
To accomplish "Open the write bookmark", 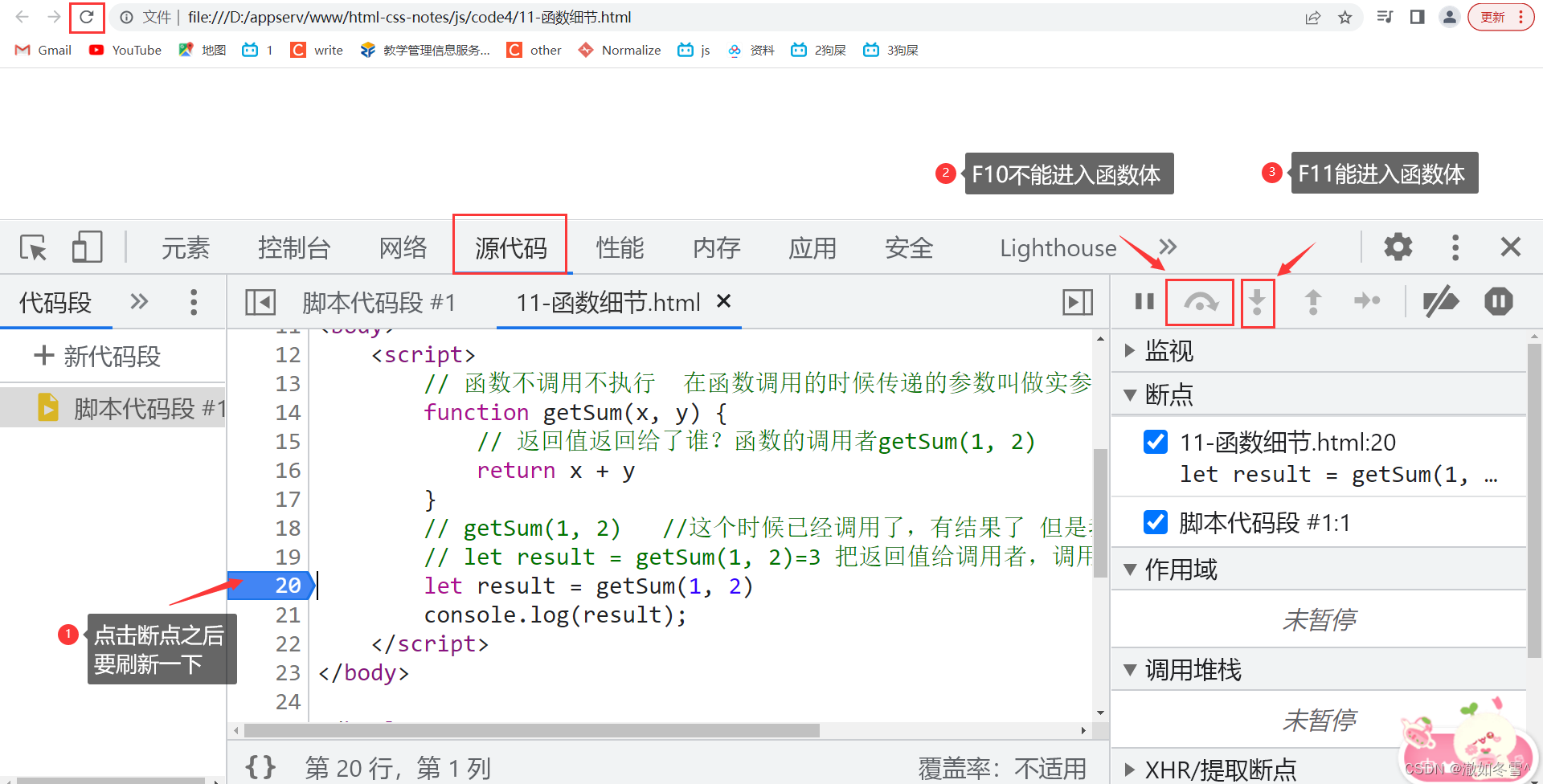I will click(x=317, y=50).
